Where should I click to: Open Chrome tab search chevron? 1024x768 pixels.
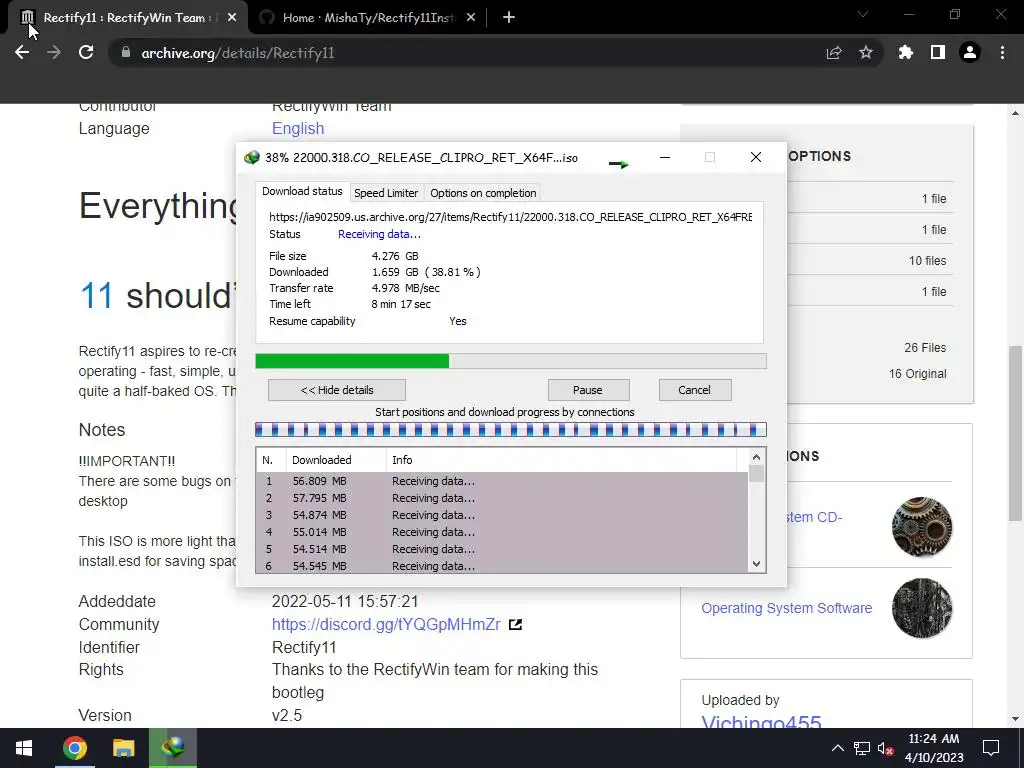tap(863, 14)
